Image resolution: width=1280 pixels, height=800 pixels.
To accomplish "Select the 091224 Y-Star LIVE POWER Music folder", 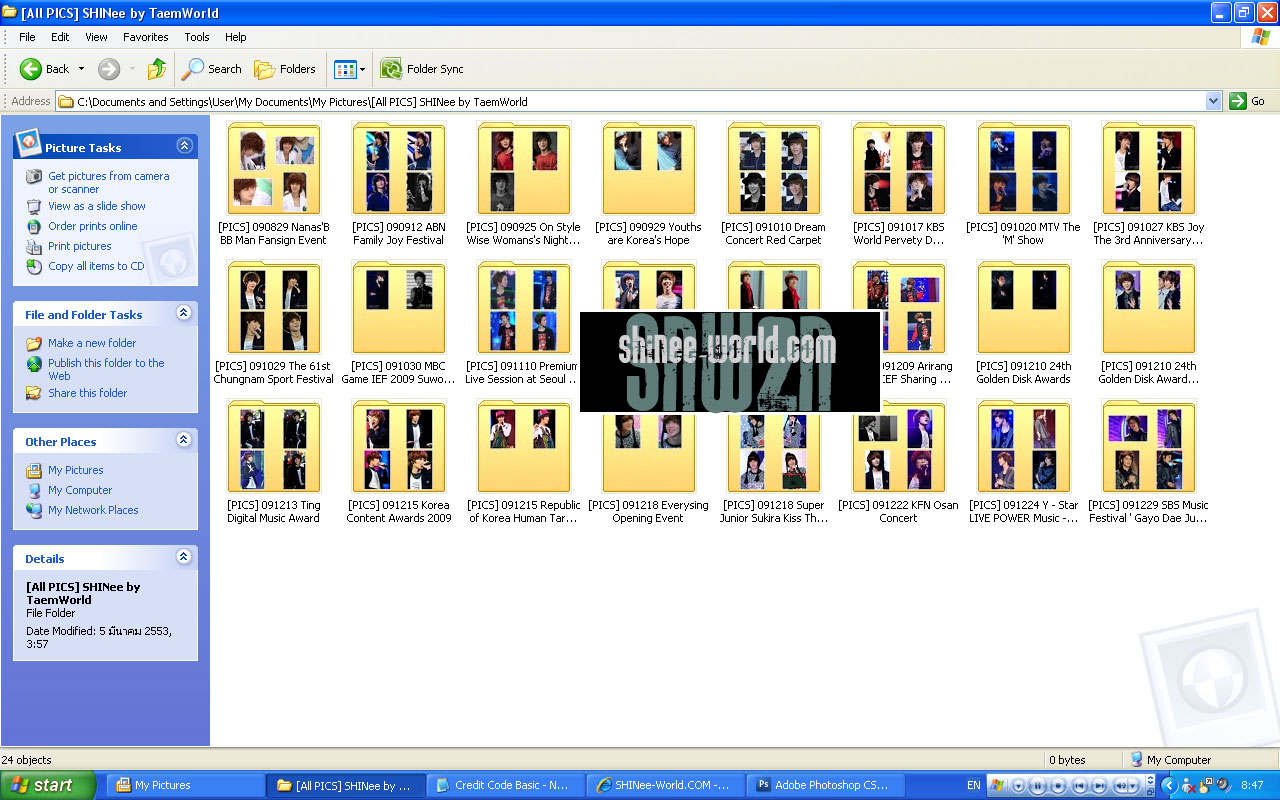I will [x=1023, y=463].
